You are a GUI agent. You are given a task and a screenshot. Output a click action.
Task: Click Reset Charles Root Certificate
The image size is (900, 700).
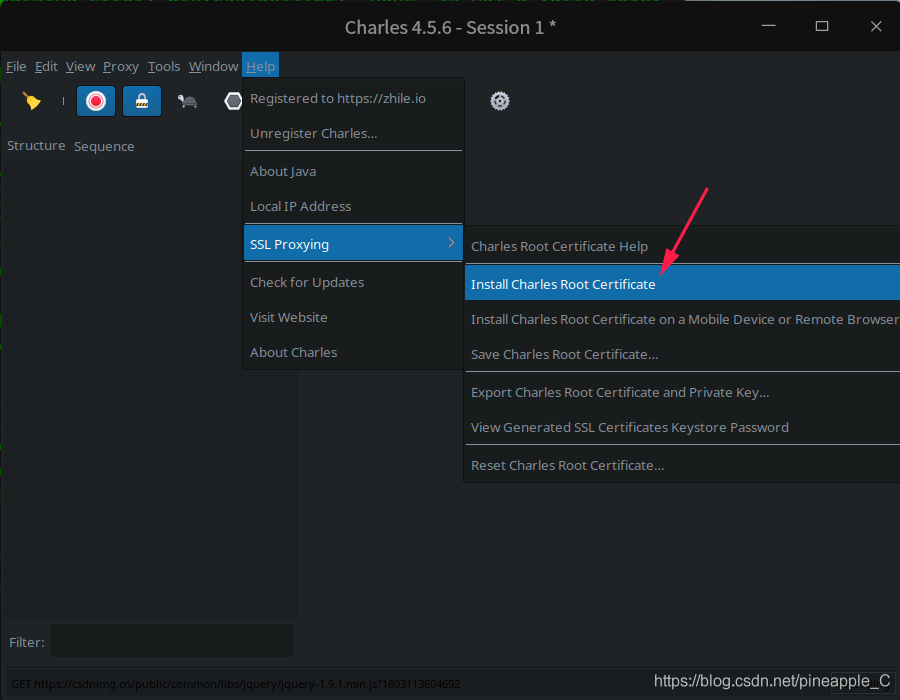pos(567,465)
